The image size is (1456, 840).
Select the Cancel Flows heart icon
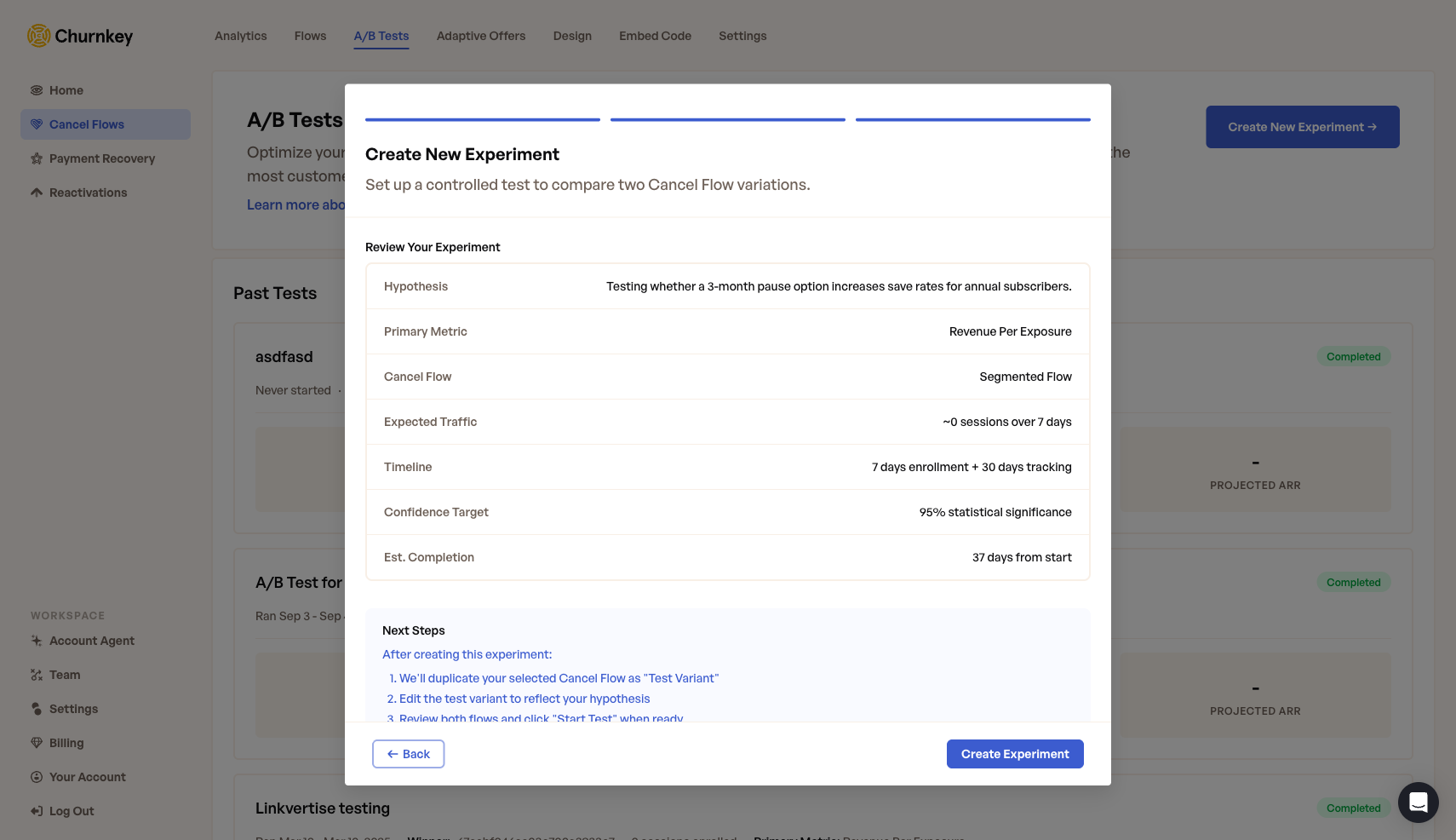coord(36,124)
